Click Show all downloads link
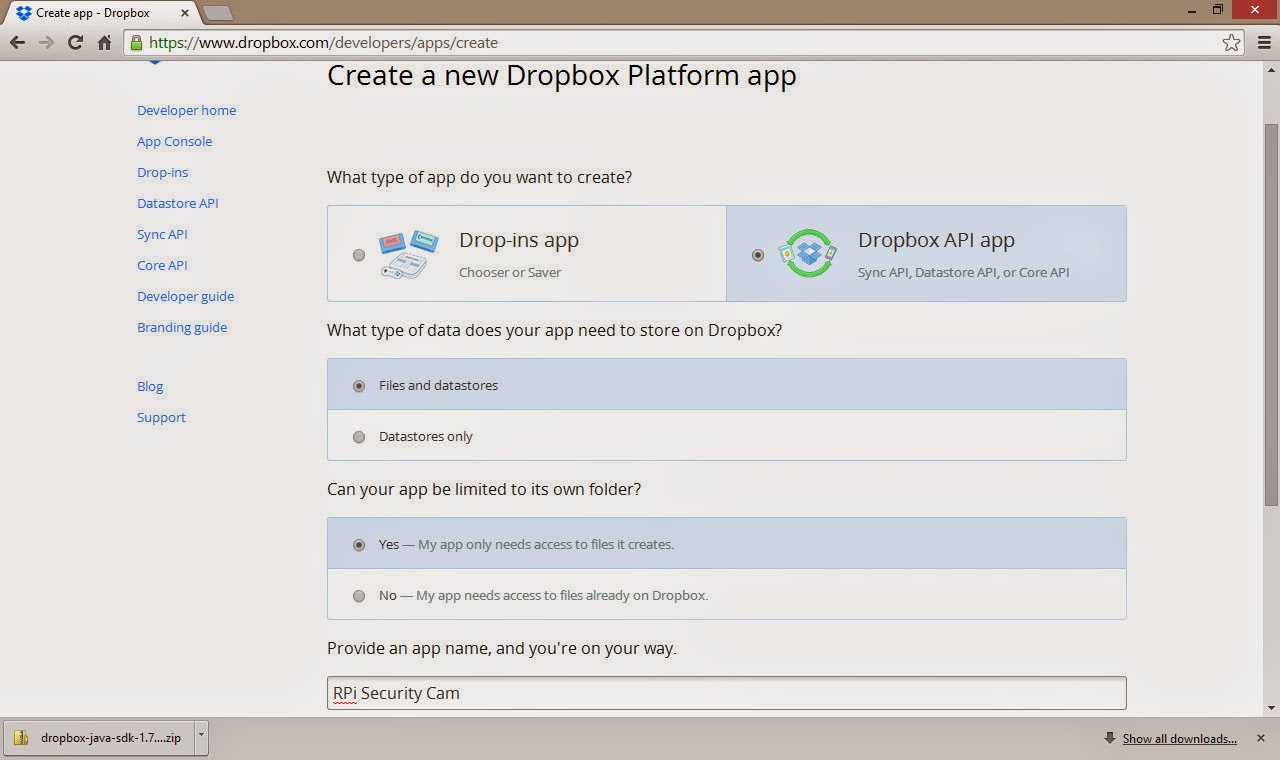This screenshot has width=1280, height=760. (x=1180, y=738)
